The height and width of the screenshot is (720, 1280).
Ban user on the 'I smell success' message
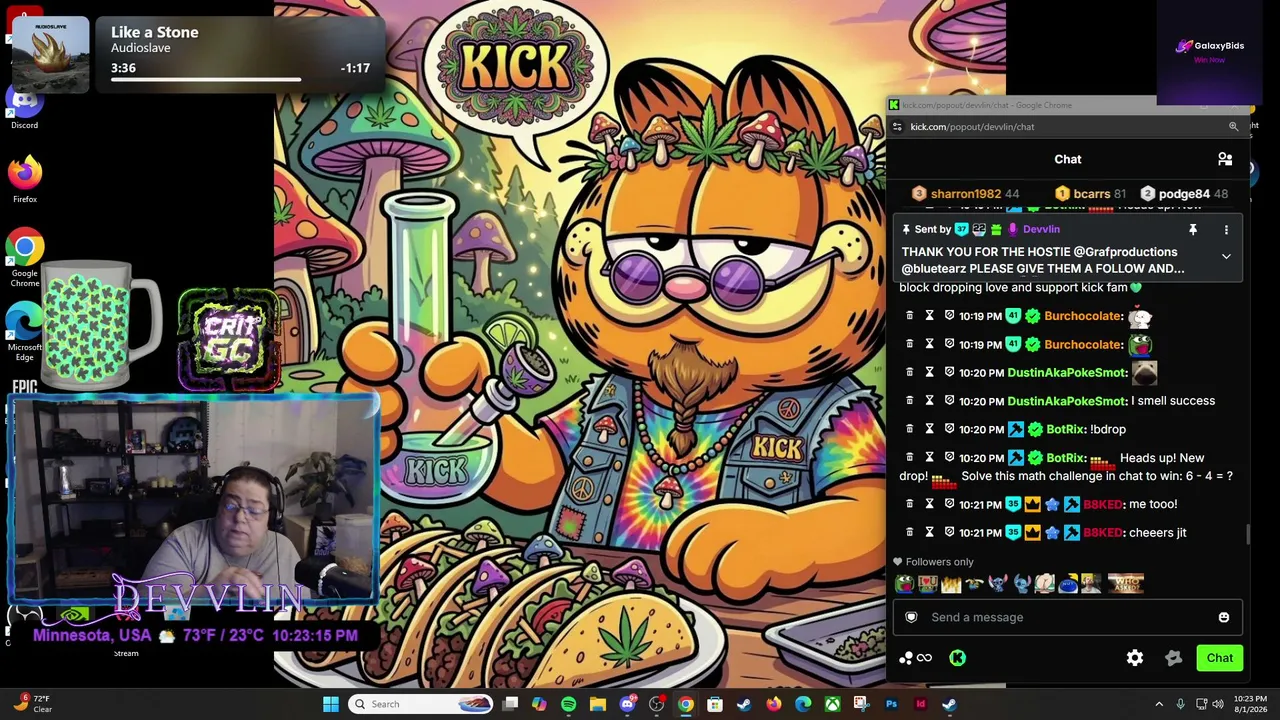tap(949, 401)
